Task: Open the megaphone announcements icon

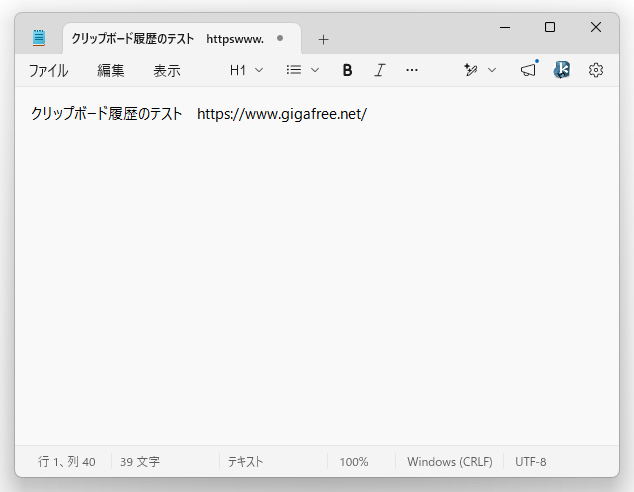Action: [x=528, y=70]
